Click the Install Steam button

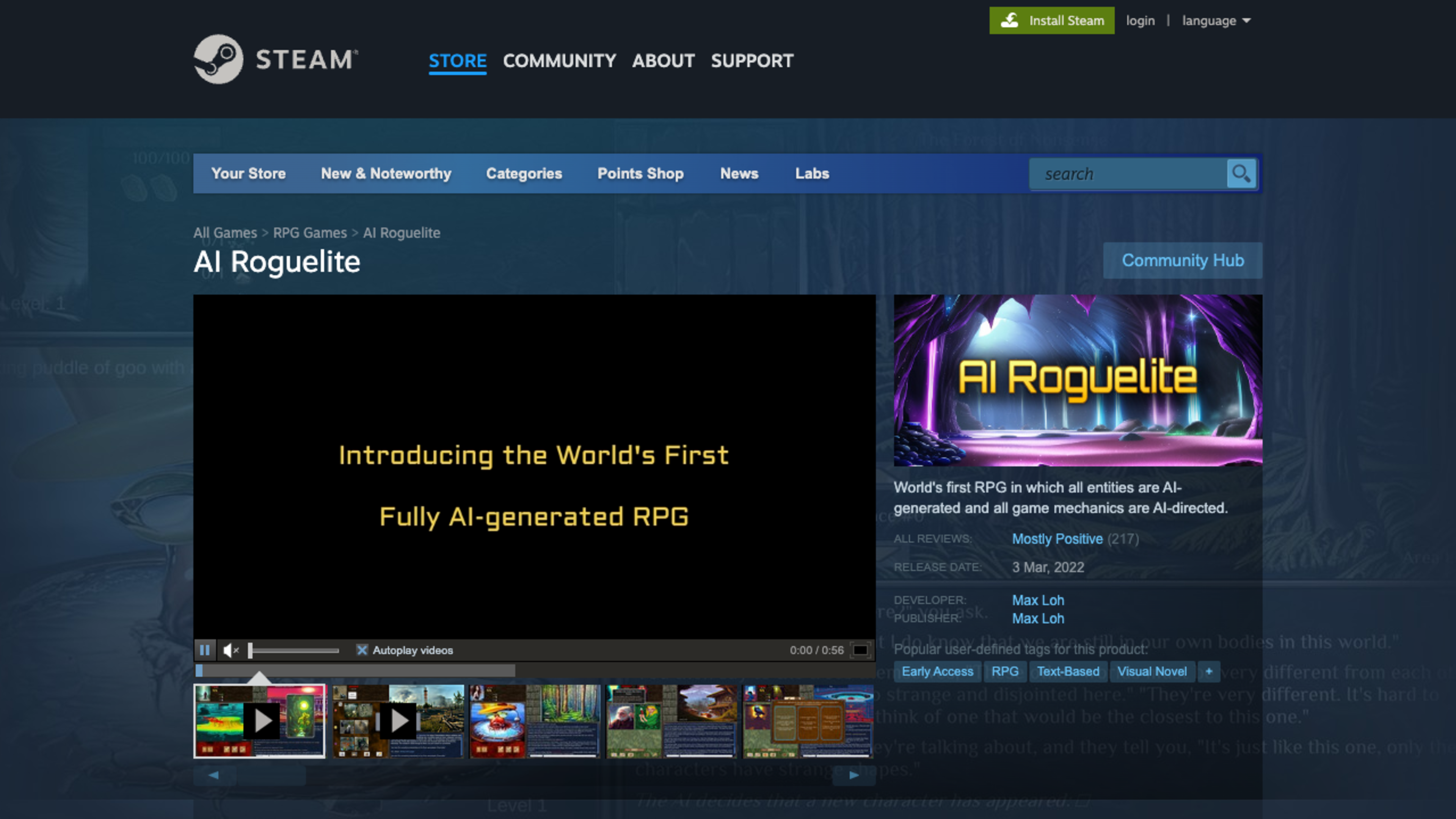[x=1051, y=20]
